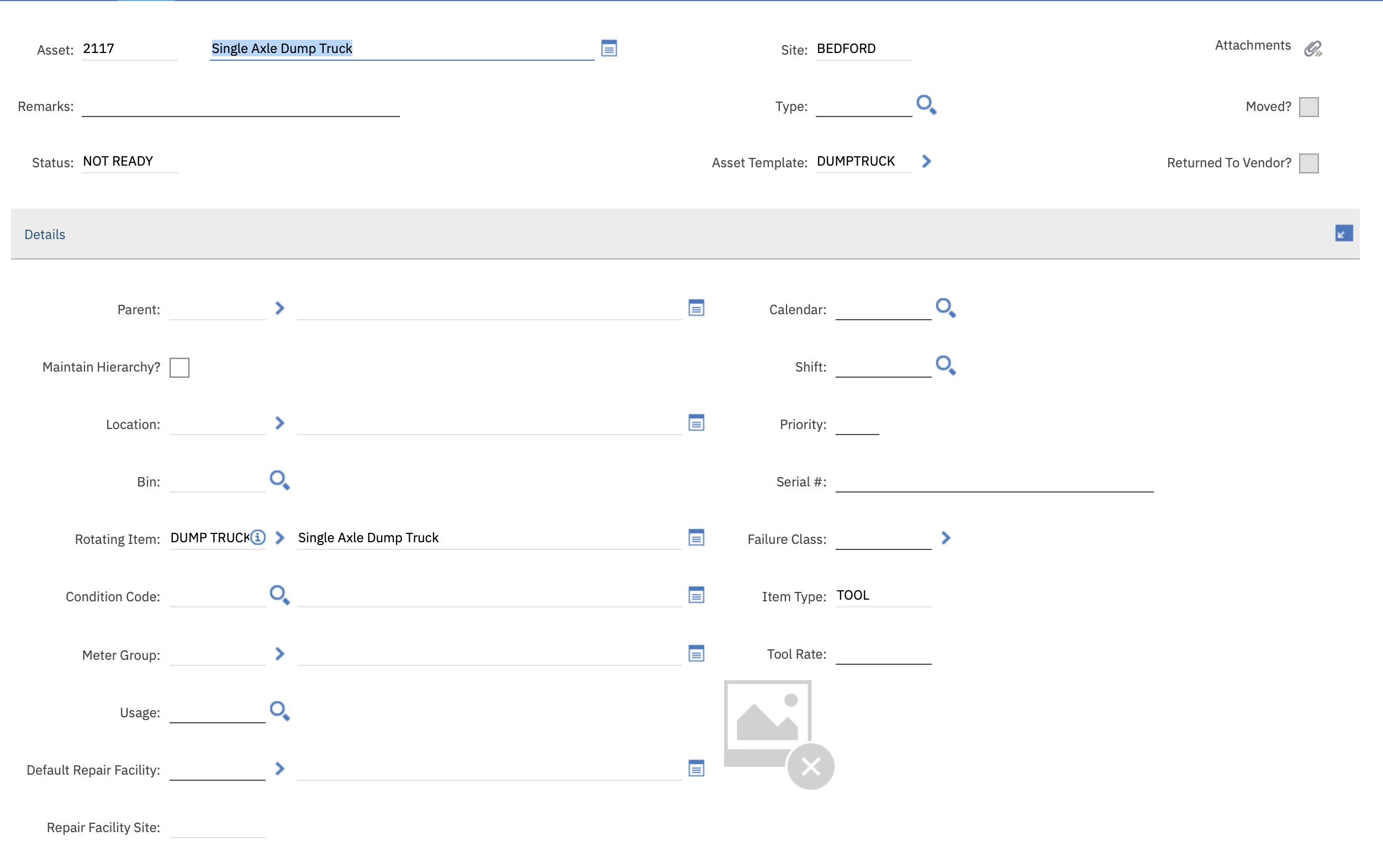
Task: Toggle the Returned To Vendor checkbox
Action: pyautogui.click(x=1308, y=163)
